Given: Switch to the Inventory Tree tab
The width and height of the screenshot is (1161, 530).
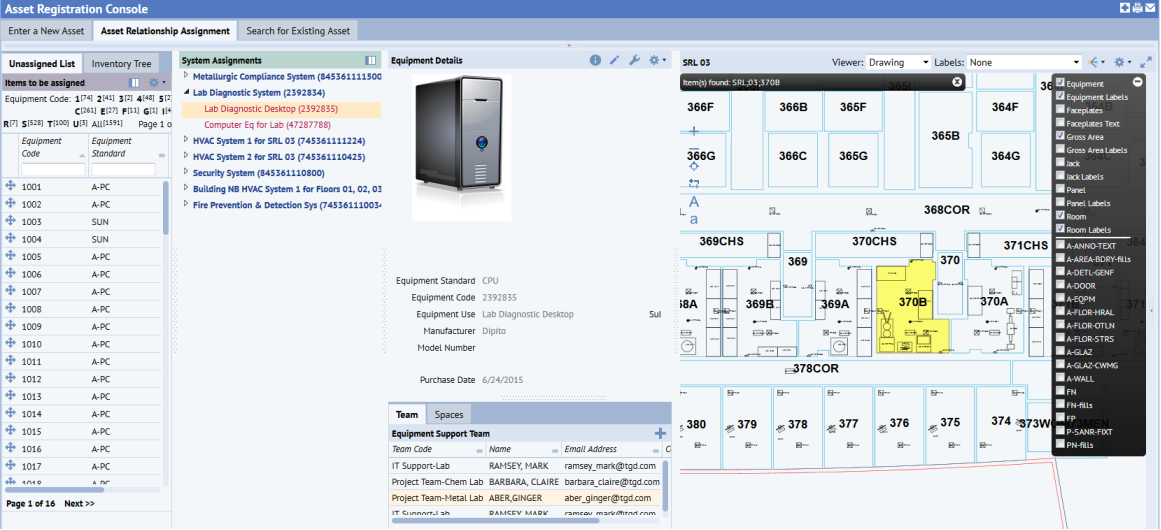Looking at the screenshot, I should 121,64.
